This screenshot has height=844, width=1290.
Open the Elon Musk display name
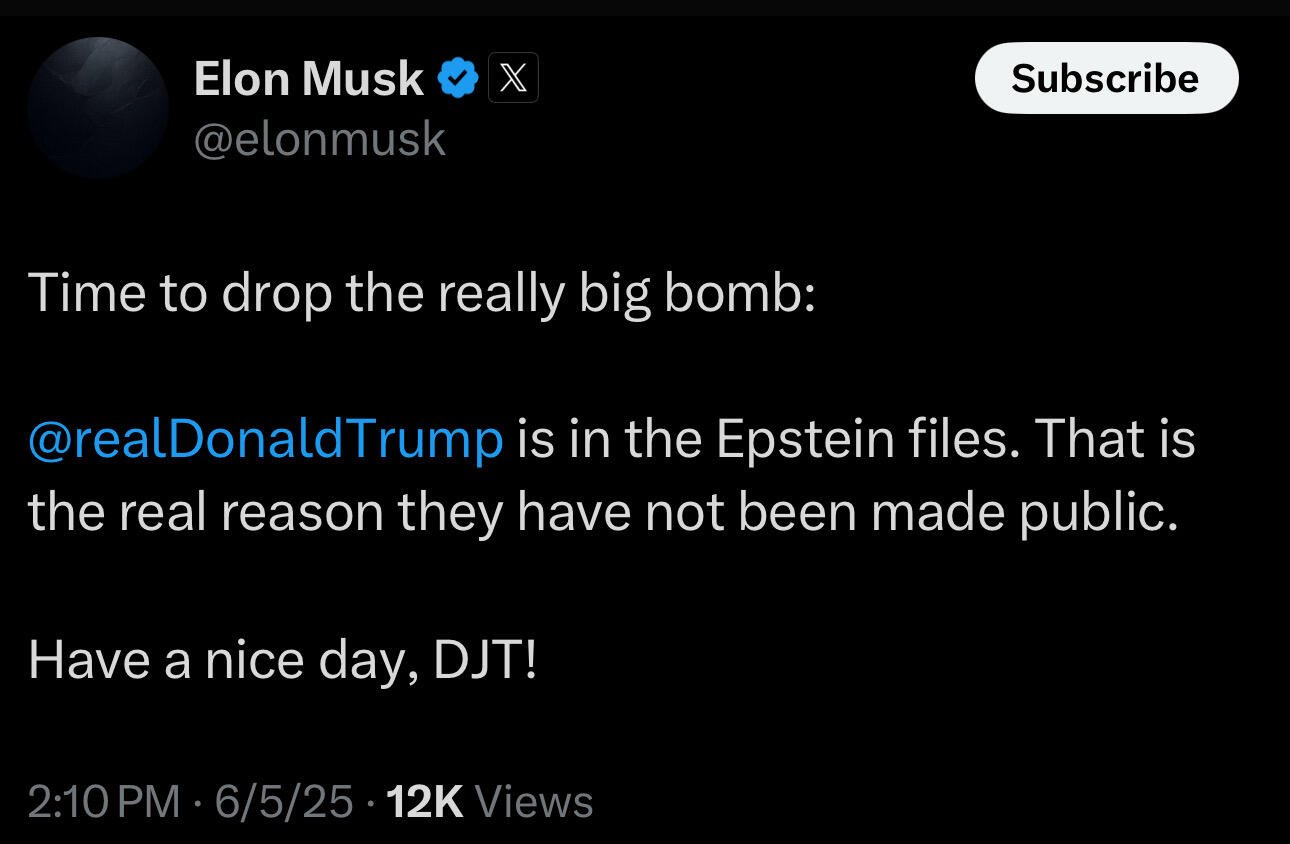[x=309, y=79]
